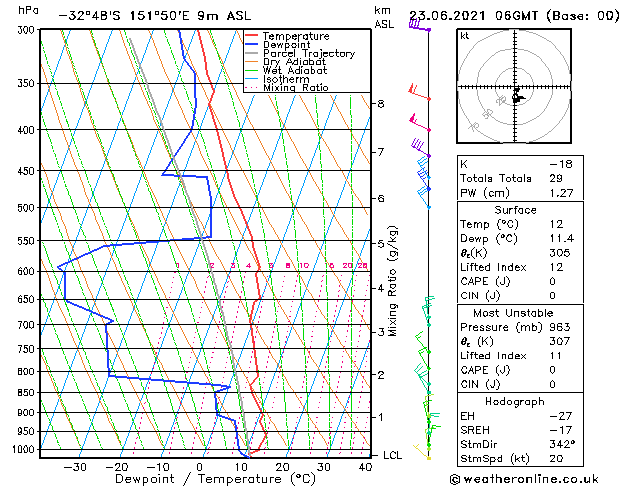Click the 8 km height axis label
Viewport: 629px width, 486px height.
[x=380, y=104]
